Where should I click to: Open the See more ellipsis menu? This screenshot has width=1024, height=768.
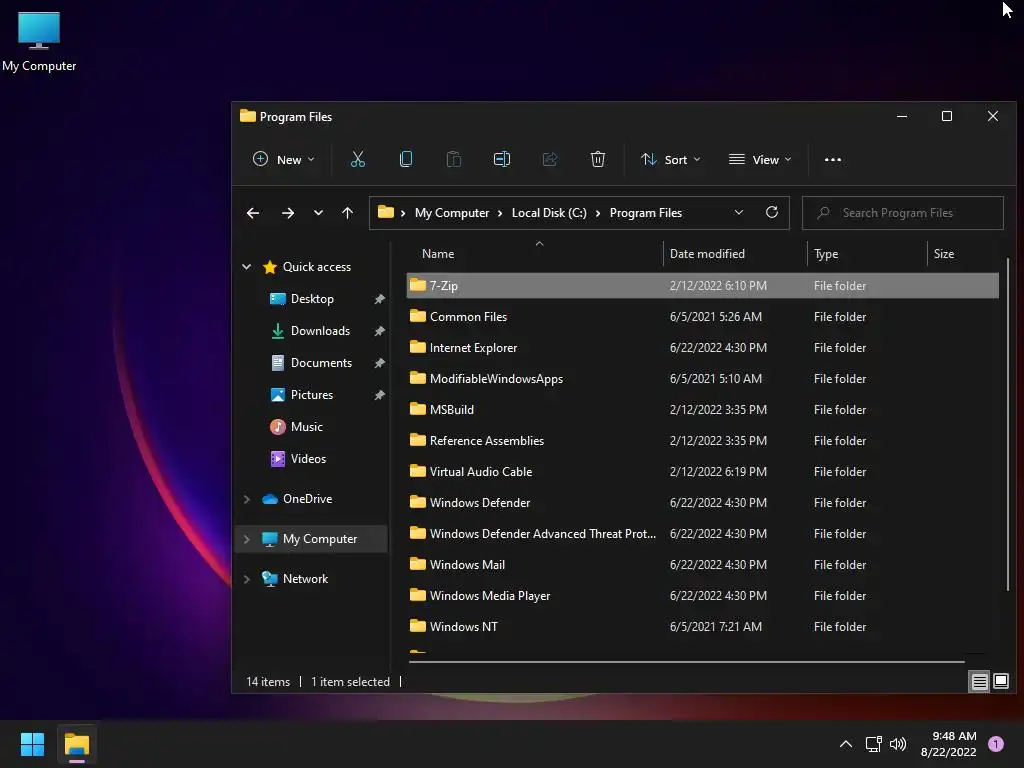click(833, 159)
